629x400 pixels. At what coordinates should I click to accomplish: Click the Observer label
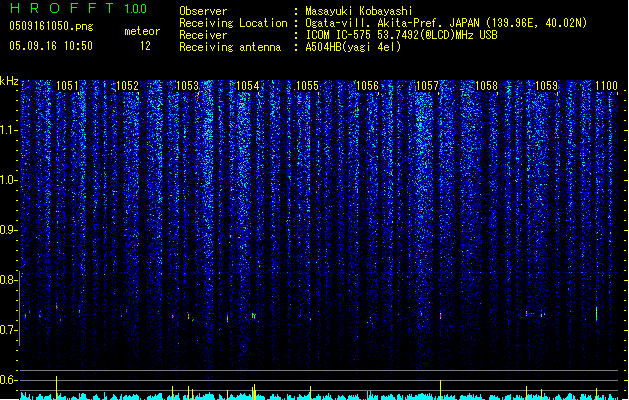(x=203, y=11)
